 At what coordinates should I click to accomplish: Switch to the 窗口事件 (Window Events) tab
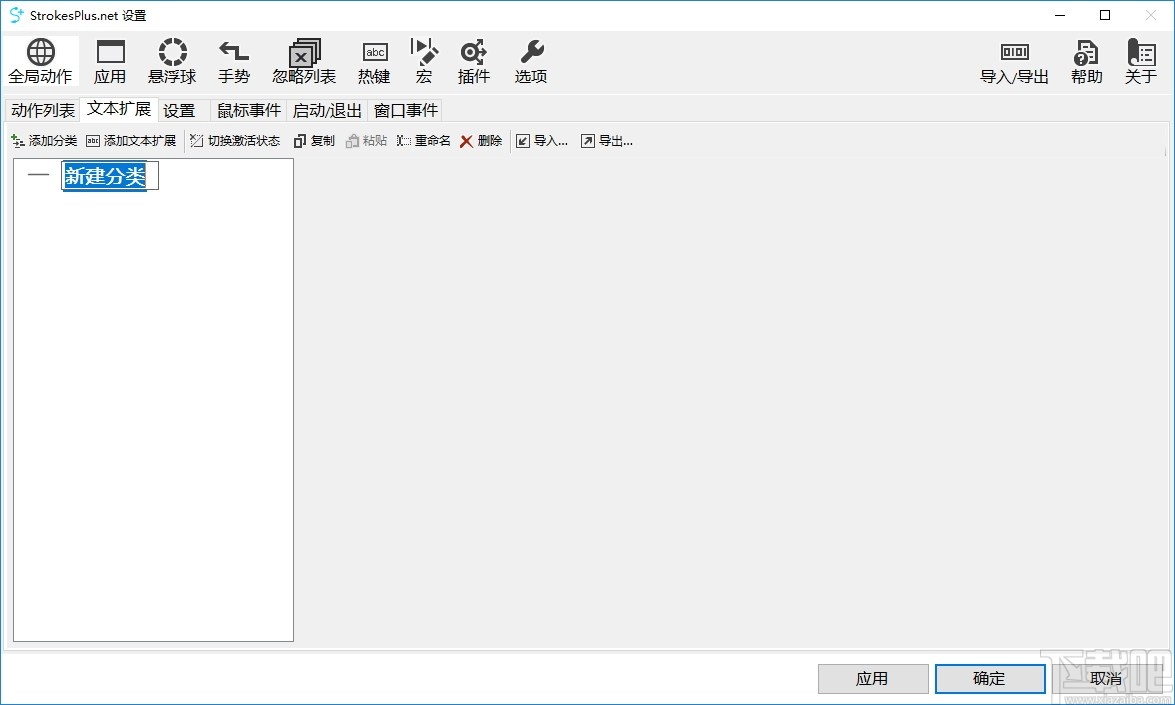[x=404, y=110]
